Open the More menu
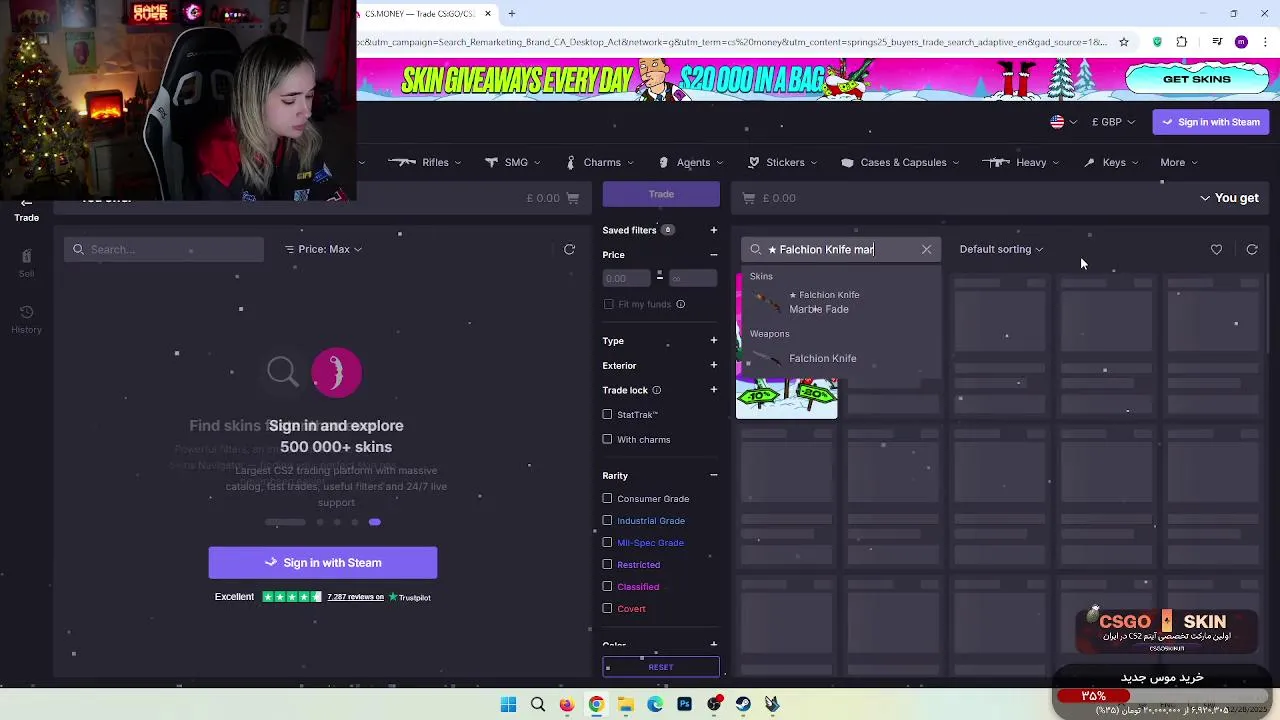Viewport: 1280px width, 720px height. pos(1179,162)
